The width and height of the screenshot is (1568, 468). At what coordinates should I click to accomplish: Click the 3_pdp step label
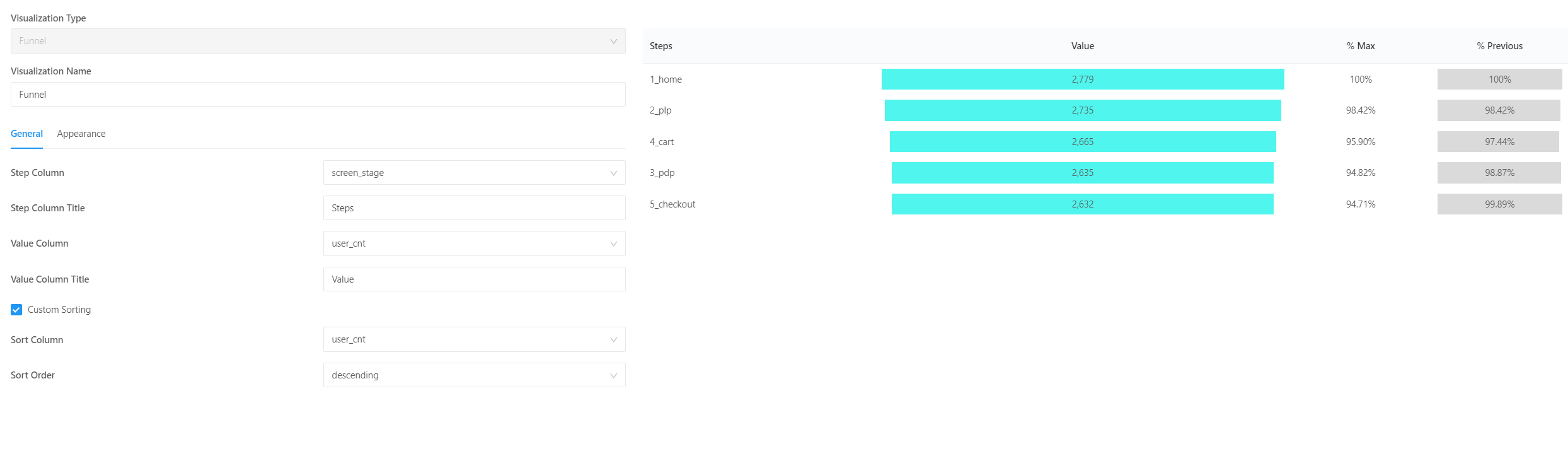click(x=662, y=173)
